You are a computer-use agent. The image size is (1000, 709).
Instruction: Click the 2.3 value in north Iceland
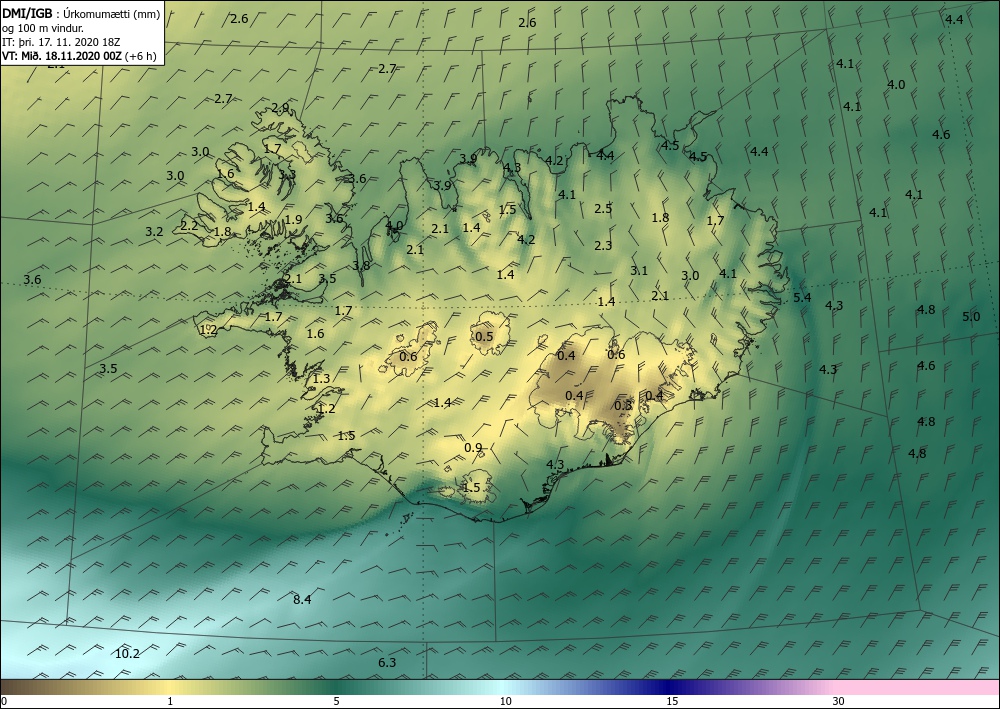point(603,245)
